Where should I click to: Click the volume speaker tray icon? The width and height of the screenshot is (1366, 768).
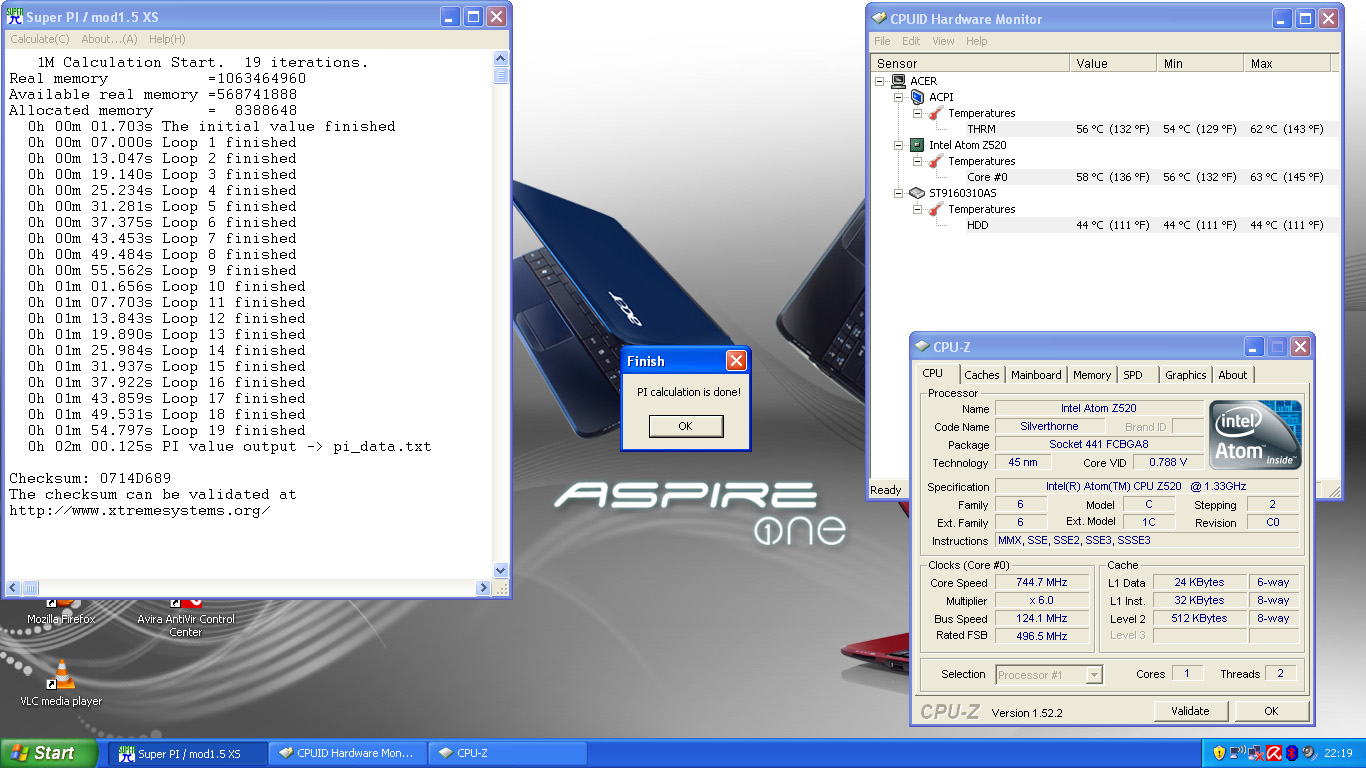click(x=1310, y=753)
